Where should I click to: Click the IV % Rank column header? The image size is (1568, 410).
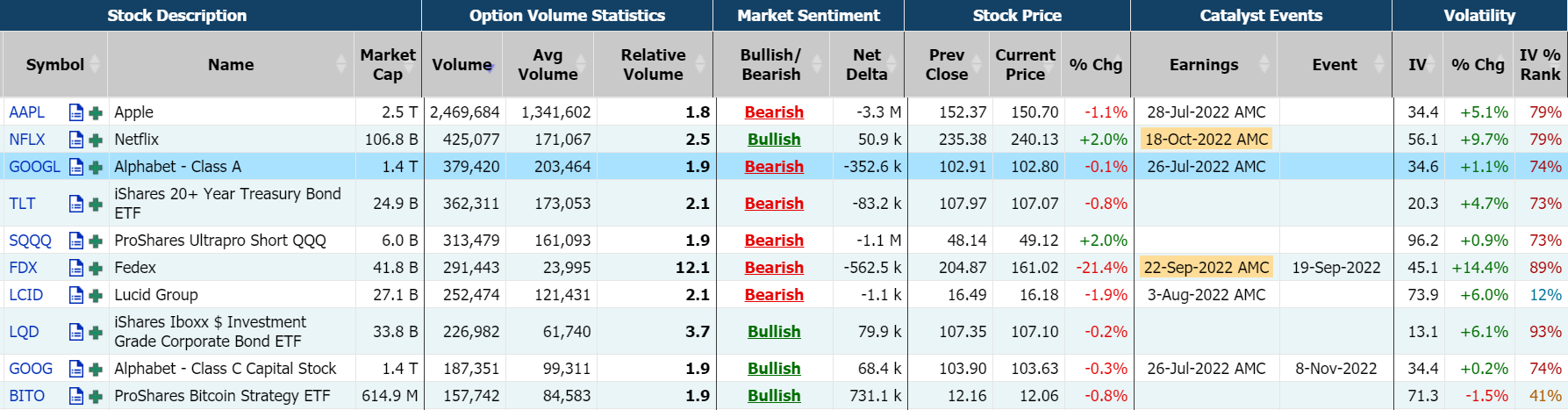point(1540,64)
